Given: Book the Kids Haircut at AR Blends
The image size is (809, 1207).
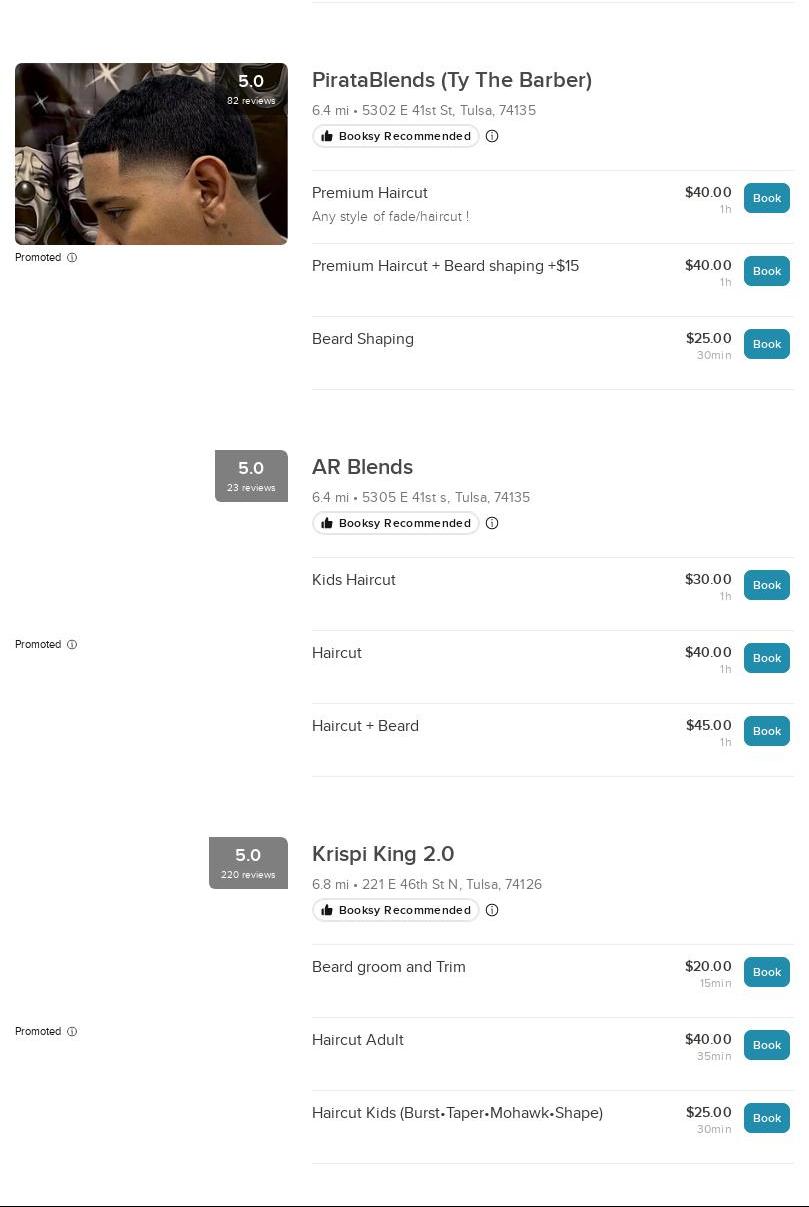Looking at the screenshot, I should [x=766, y=585].
